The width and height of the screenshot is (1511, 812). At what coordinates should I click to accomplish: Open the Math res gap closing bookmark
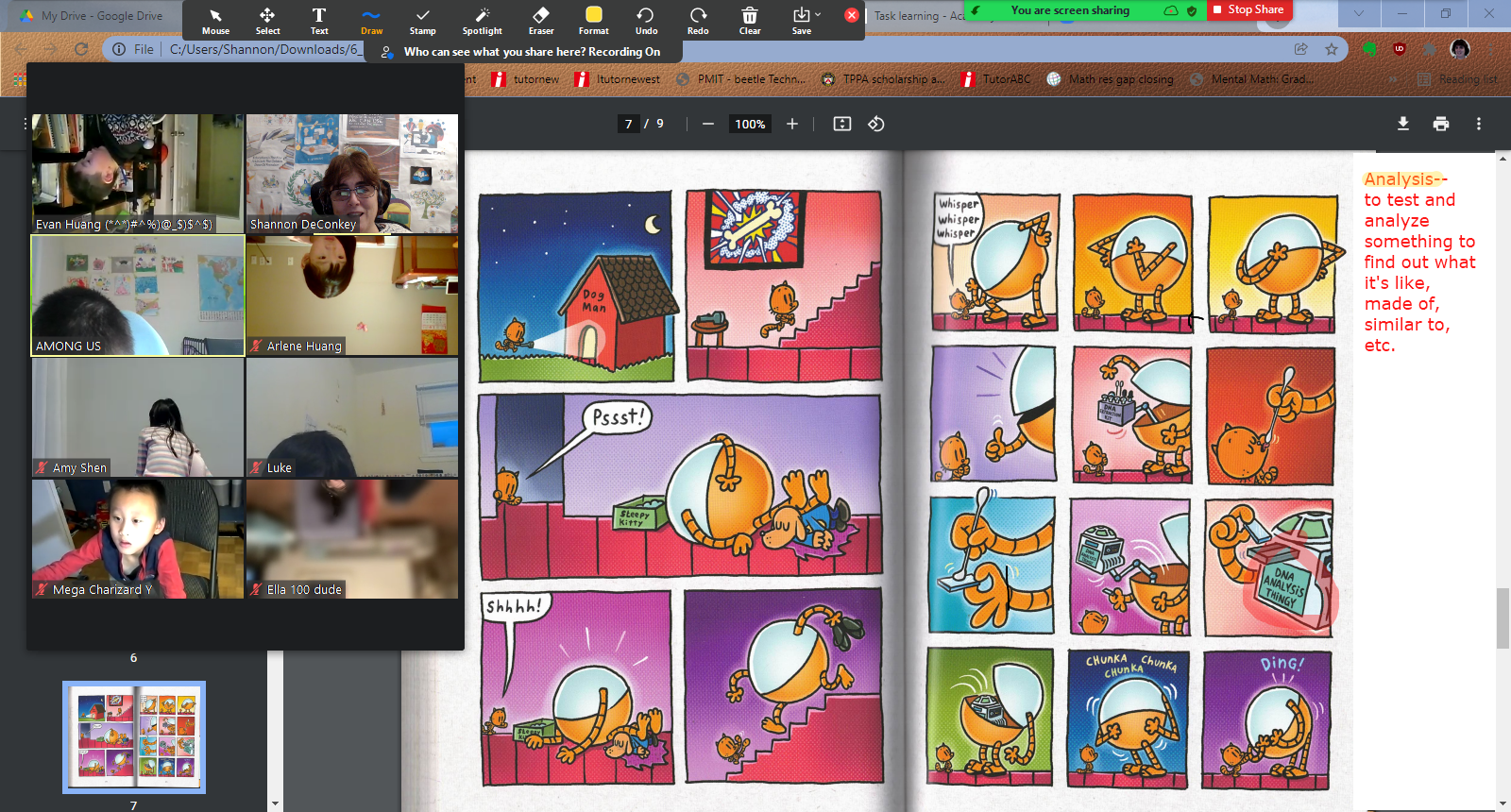click(1111, 79)
